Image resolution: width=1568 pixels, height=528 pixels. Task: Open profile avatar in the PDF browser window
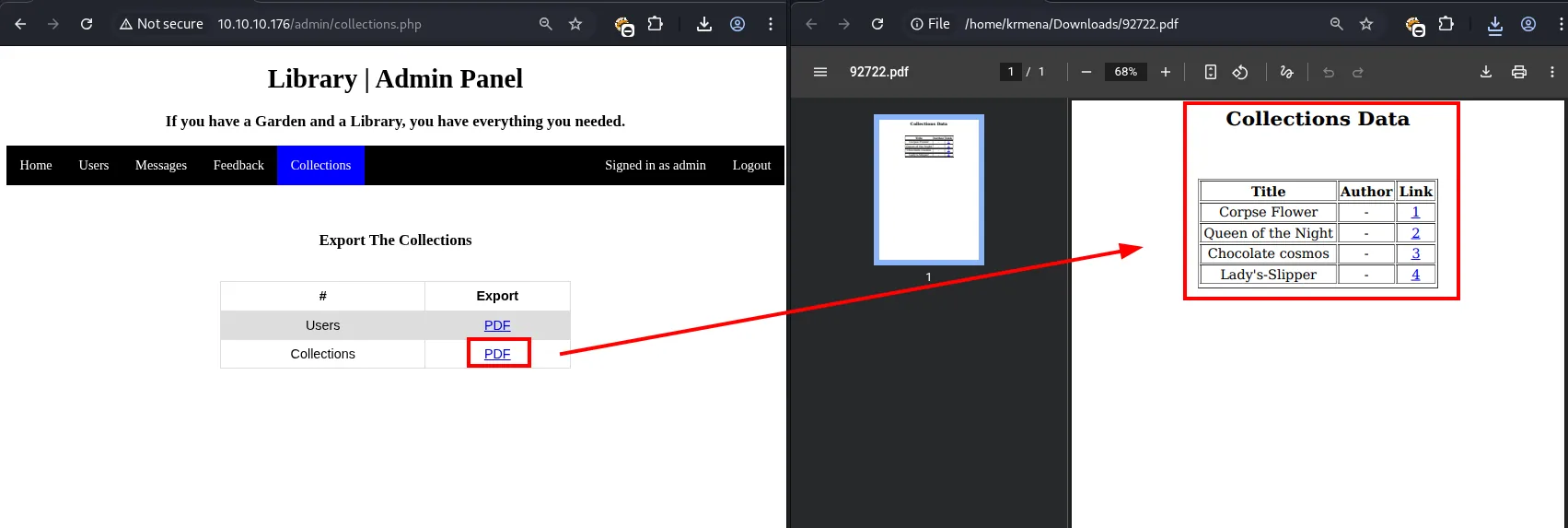(1528, 24)
